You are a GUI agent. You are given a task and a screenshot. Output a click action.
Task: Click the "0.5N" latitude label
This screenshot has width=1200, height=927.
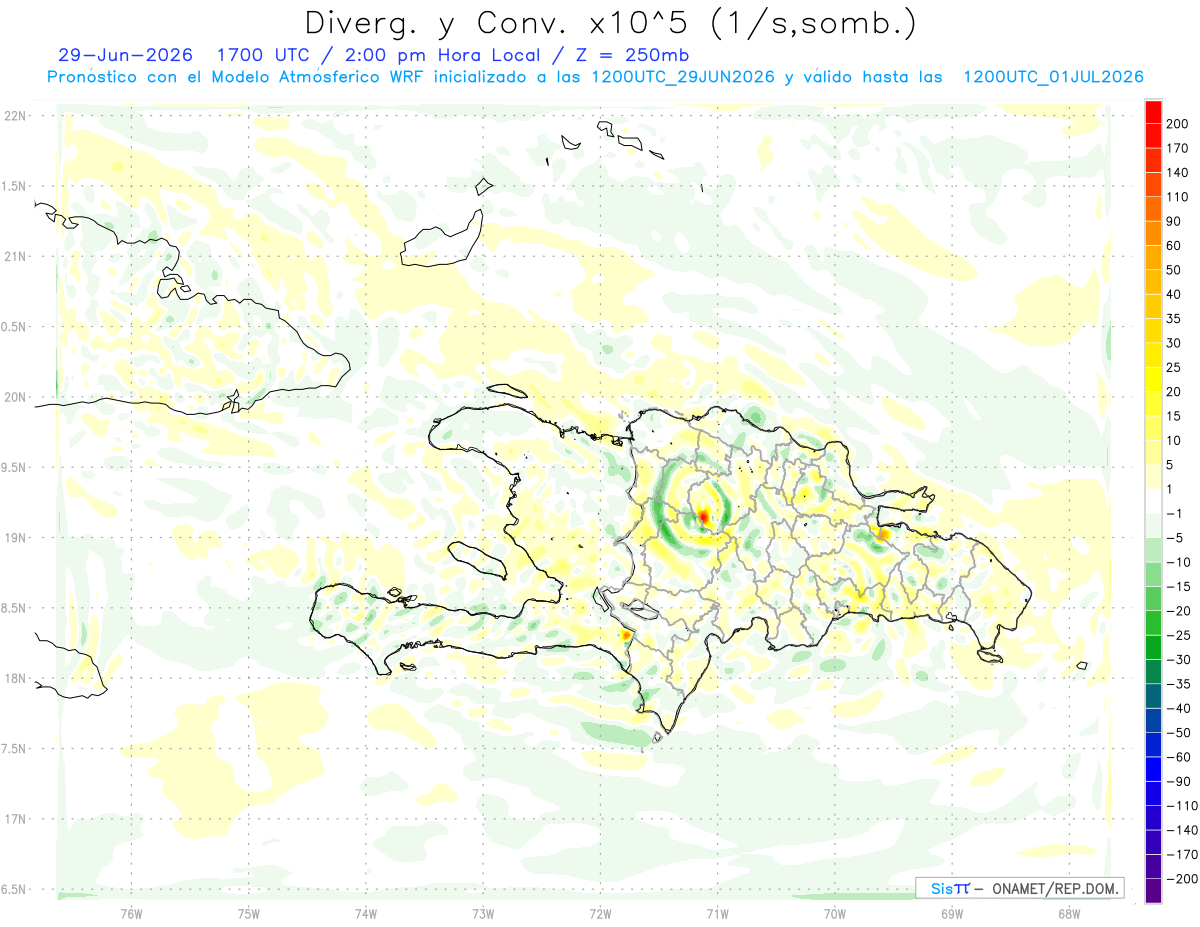coord(13,327)
